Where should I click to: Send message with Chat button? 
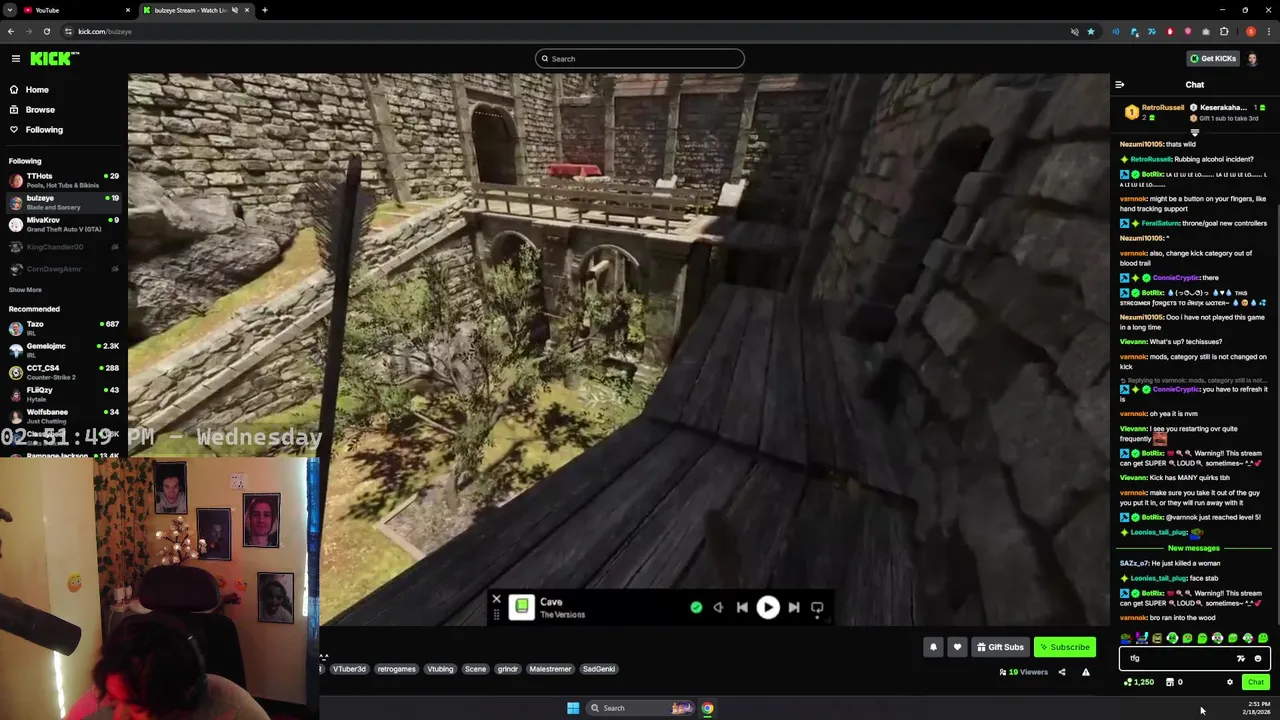click(1256, 682)
